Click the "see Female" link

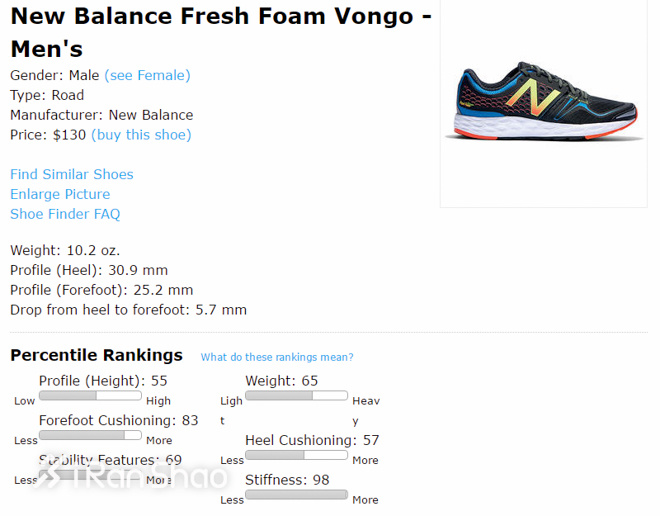pyautogui.click(x=147, y=75)
